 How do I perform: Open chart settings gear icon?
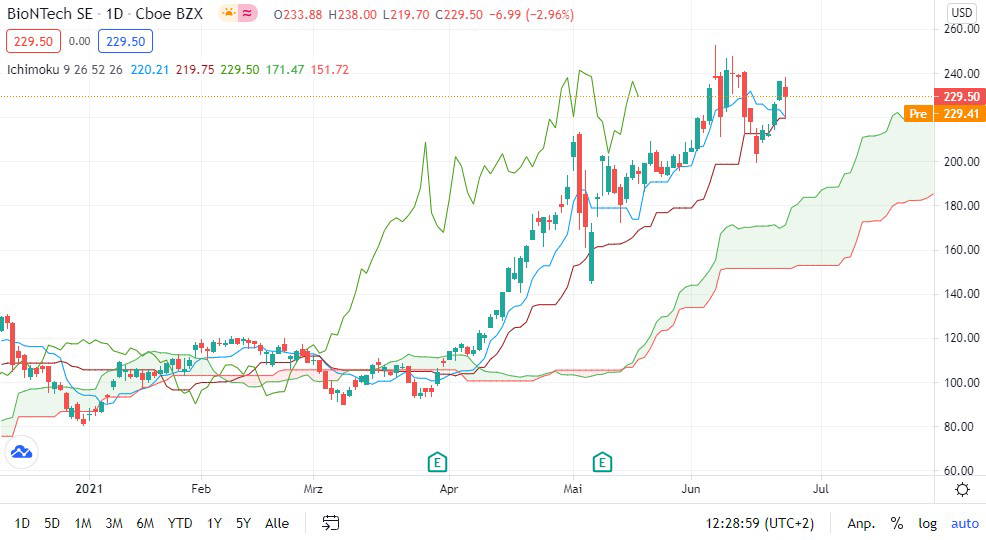tap(962, 489)
